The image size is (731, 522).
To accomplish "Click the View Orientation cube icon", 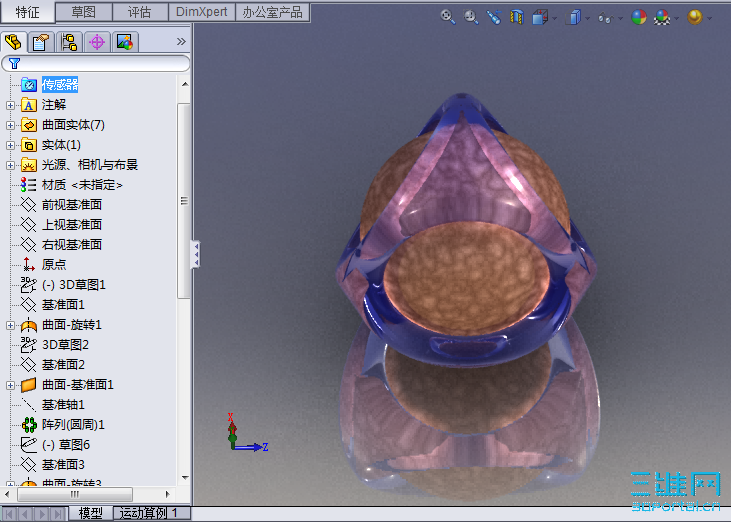I will 540,18.
